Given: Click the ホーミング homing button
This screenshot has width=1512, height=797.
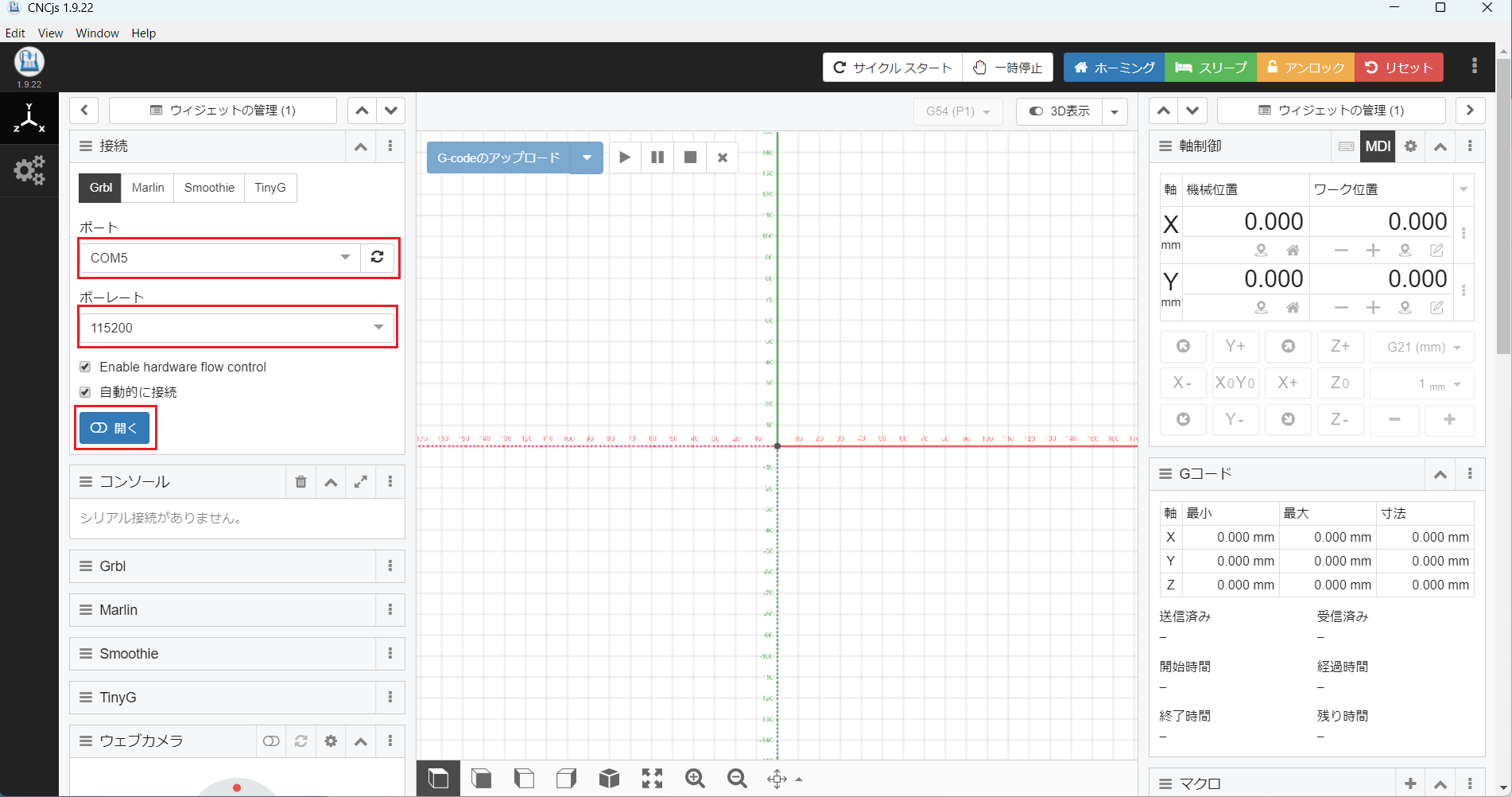Looking at the screenshot, I should pos(1114,68).
